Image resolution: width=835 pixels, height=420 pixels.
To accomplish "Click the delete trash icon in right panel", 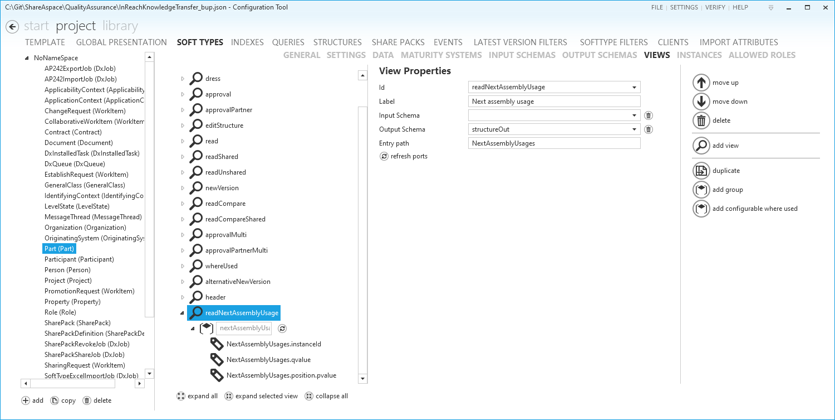I will (x=701, y=120).
